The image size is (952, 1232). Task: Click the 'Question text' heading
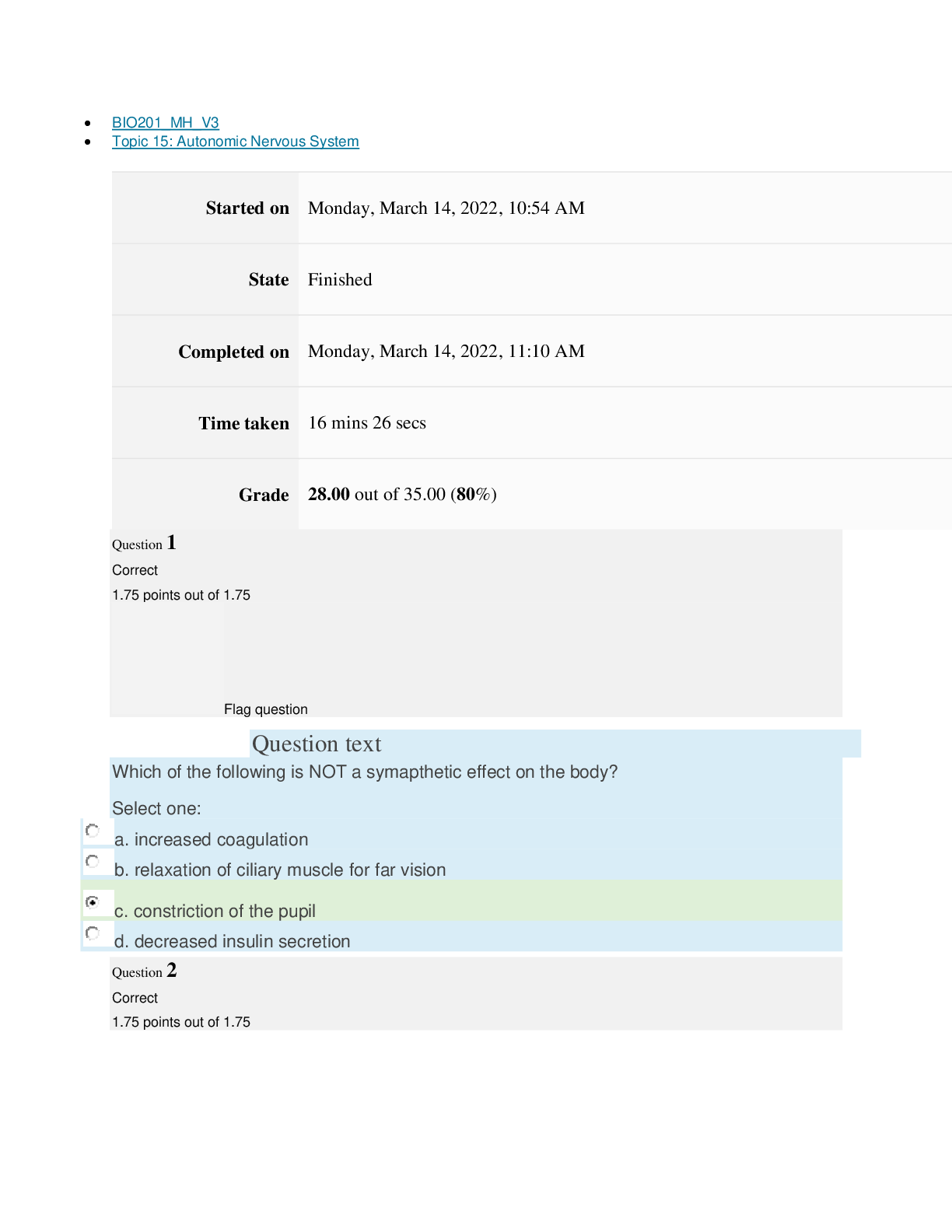(317, 744)
